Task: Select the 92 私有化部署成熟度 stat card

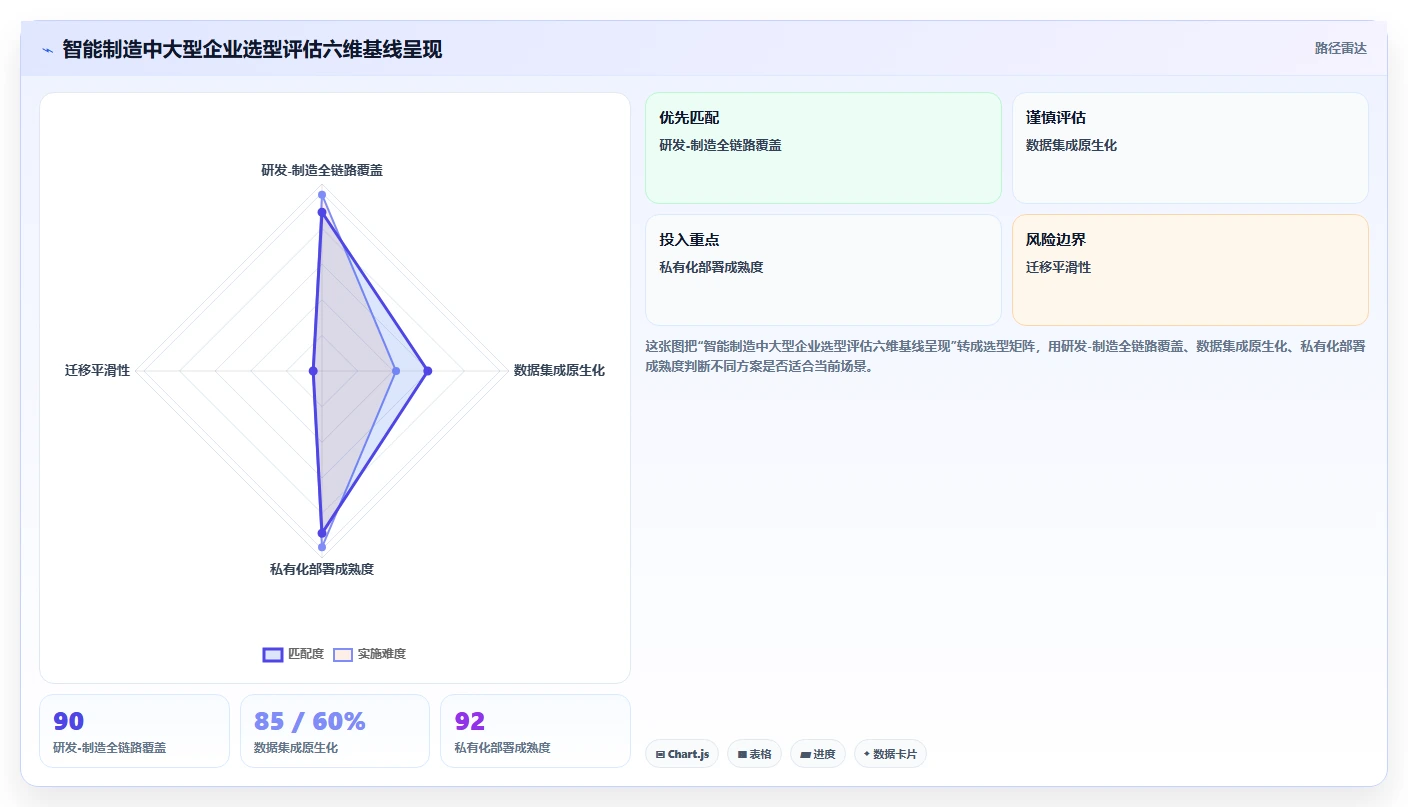Action: 536,731
